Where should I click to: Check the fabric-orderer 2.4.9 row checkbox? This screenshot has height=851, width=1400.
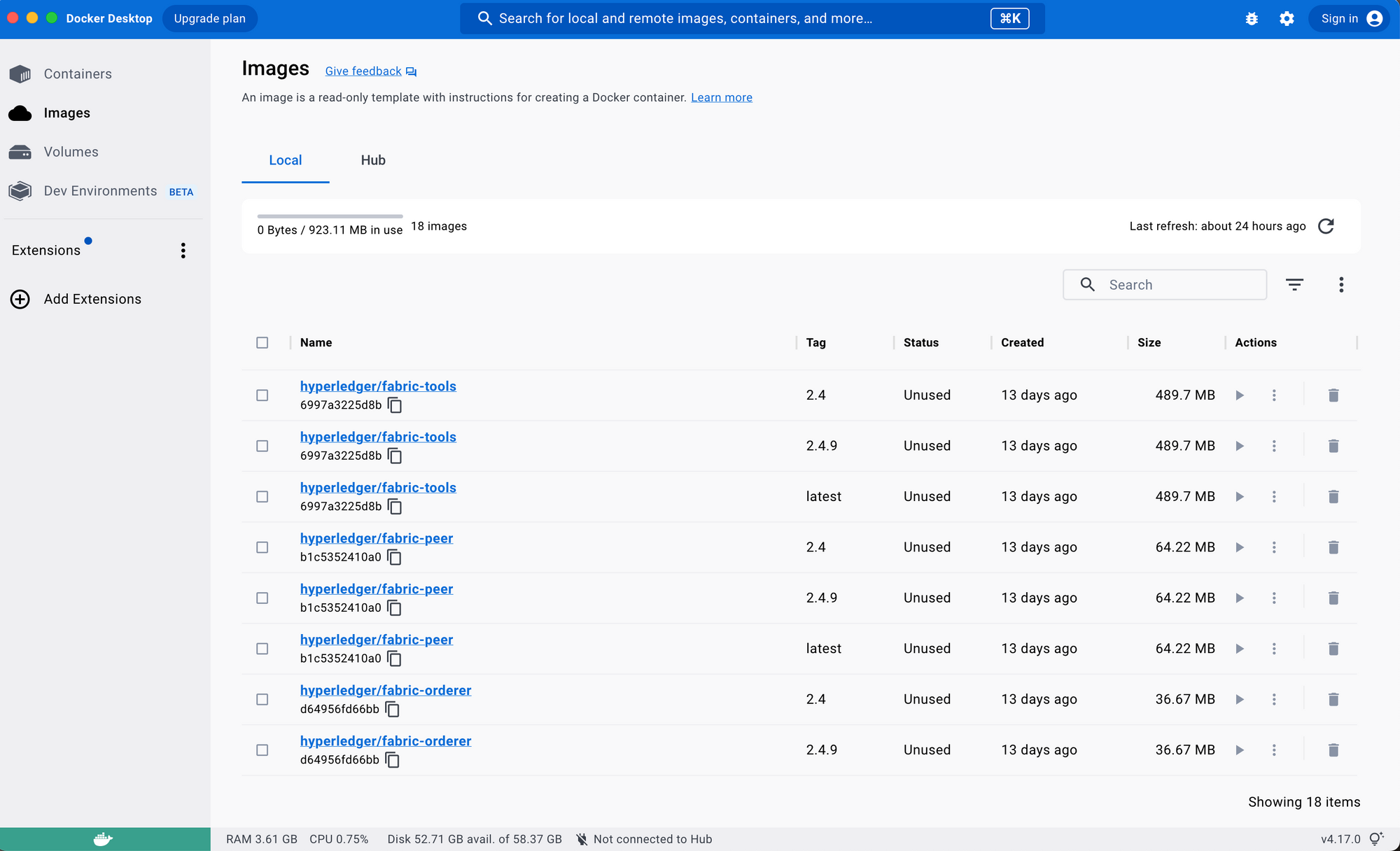262,750
